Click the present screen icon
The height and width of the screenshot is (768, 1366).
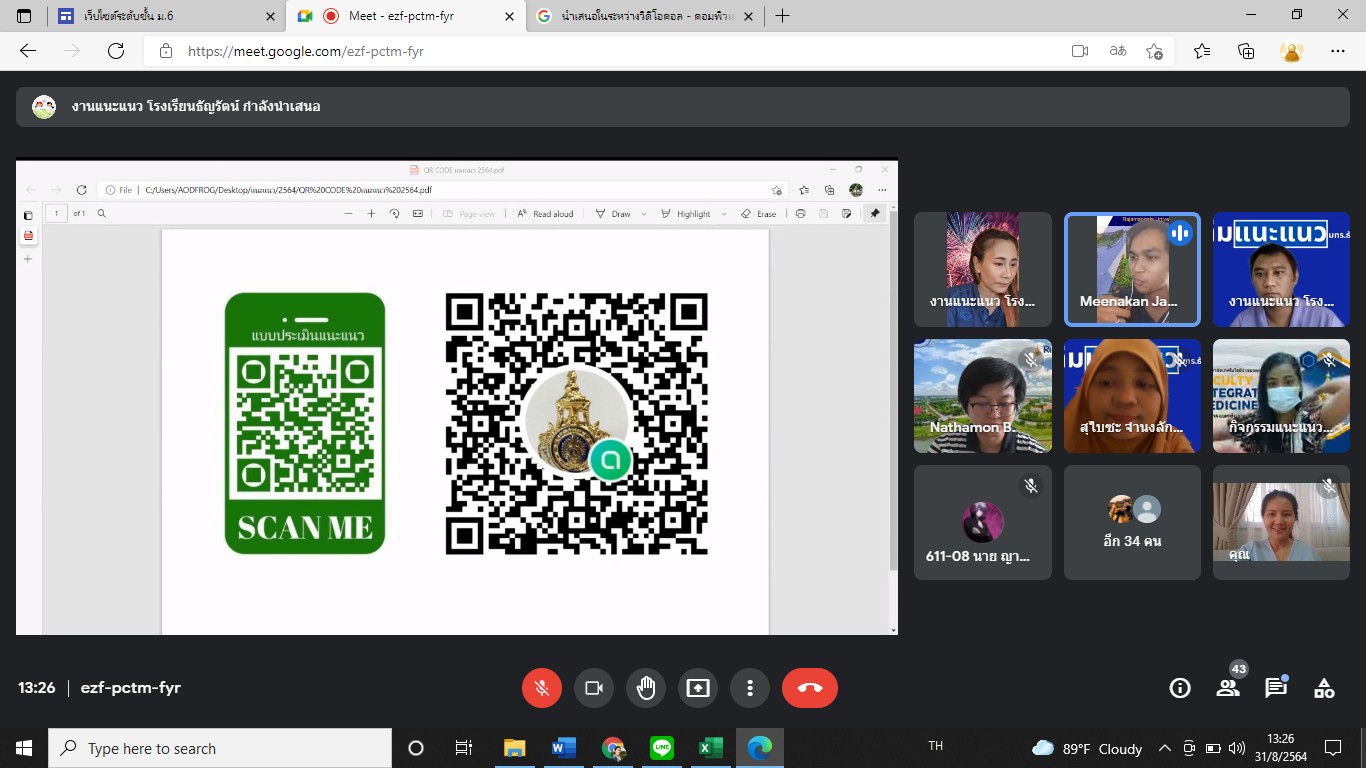tap(698, 688)
